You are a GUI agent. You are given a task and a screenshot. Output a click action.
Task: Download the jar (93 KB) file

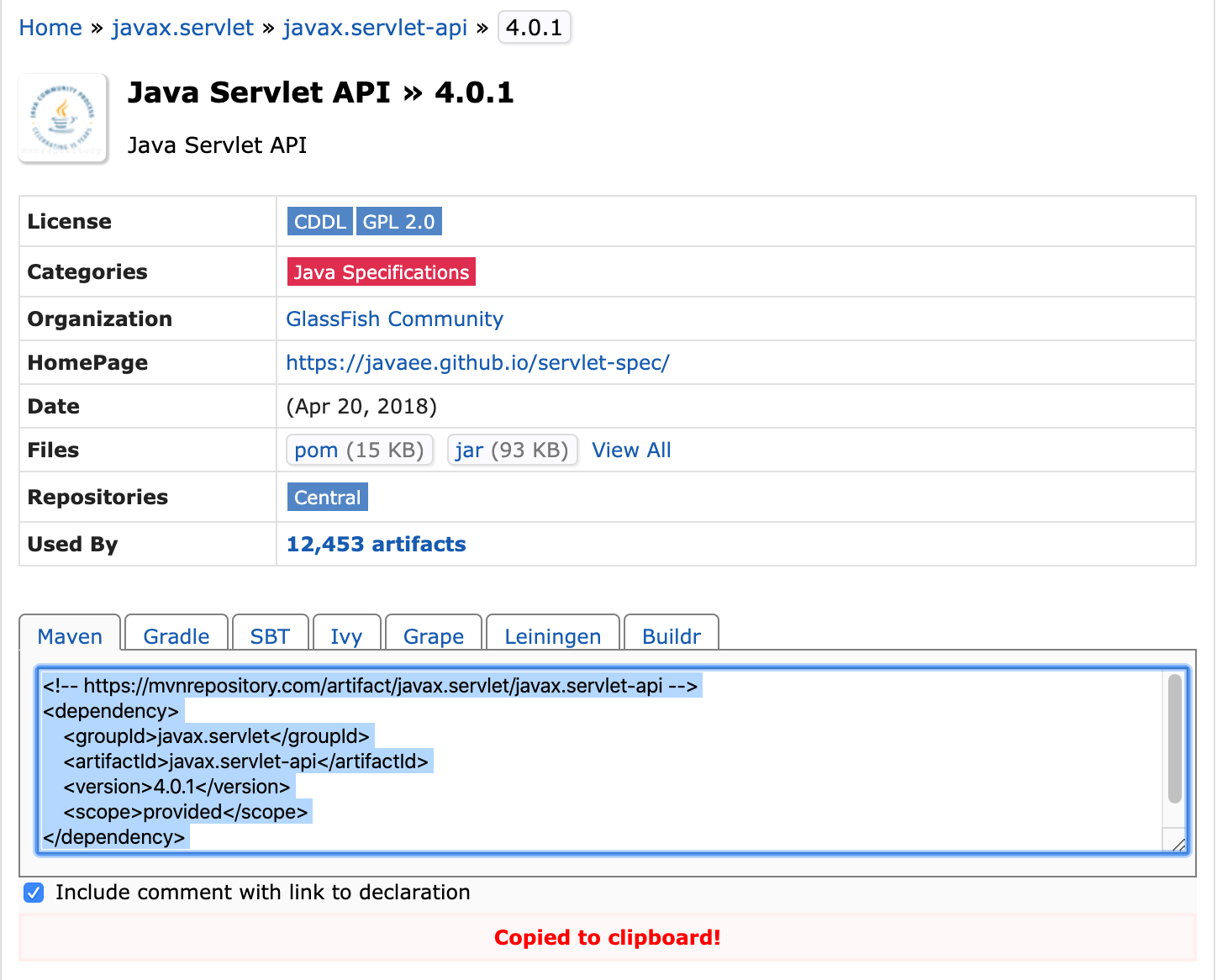[512, 450]
